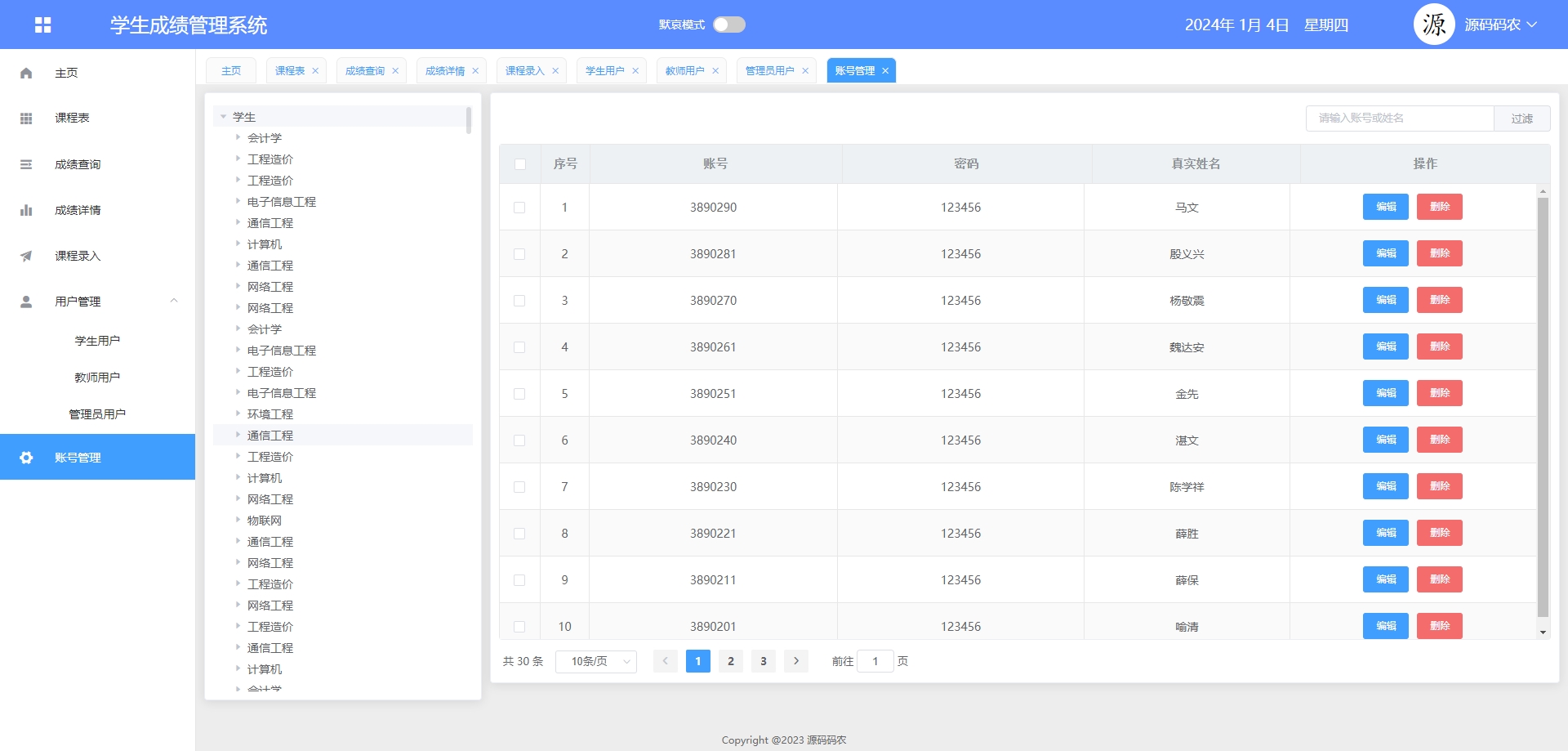Focus the 前往 page number input

coord(875,661)
